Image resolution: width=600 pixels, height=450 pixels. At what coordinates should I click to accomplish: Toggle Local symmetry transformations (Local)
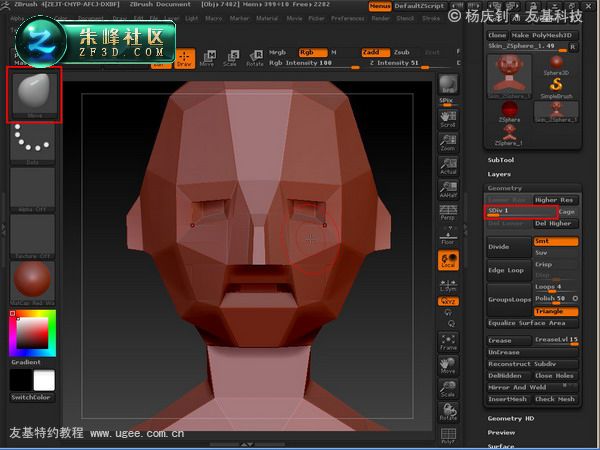(x=448, y=260)
